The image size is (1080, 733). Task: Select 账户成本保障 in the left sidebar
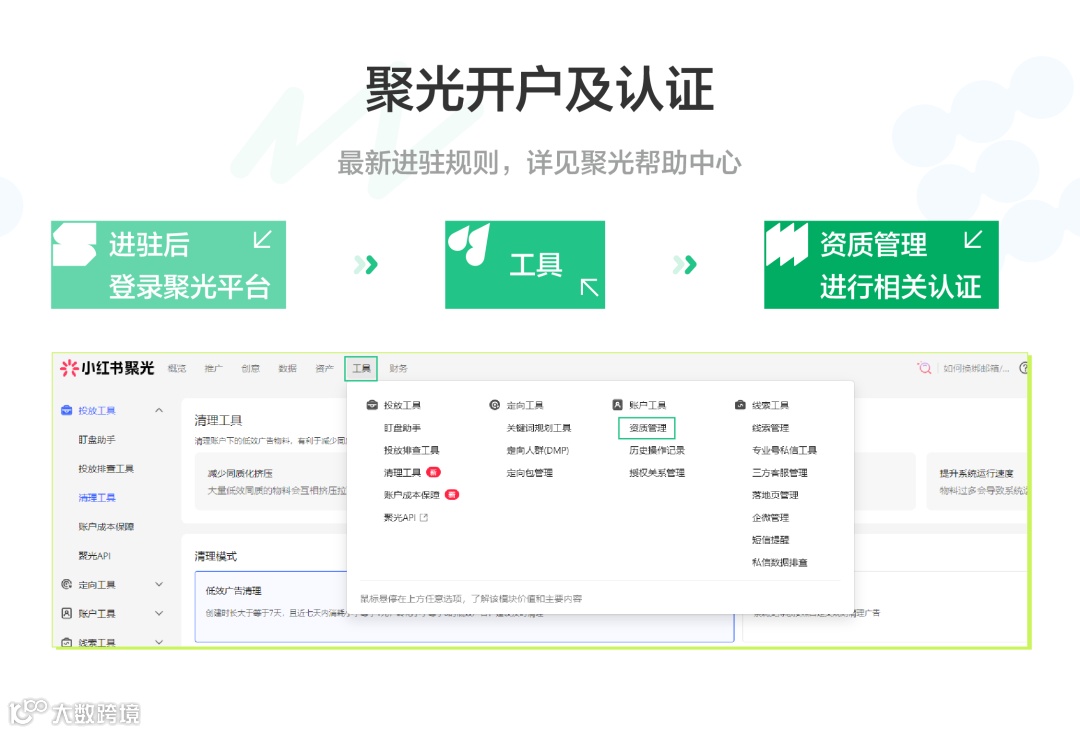tap(106, 526)
